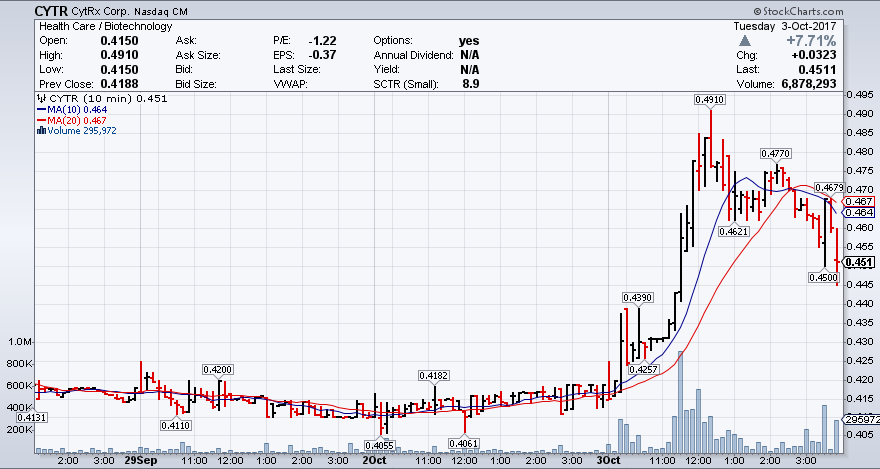
Task: Click the OHLC bar icon beside CYTR legend
Action: 39,99
